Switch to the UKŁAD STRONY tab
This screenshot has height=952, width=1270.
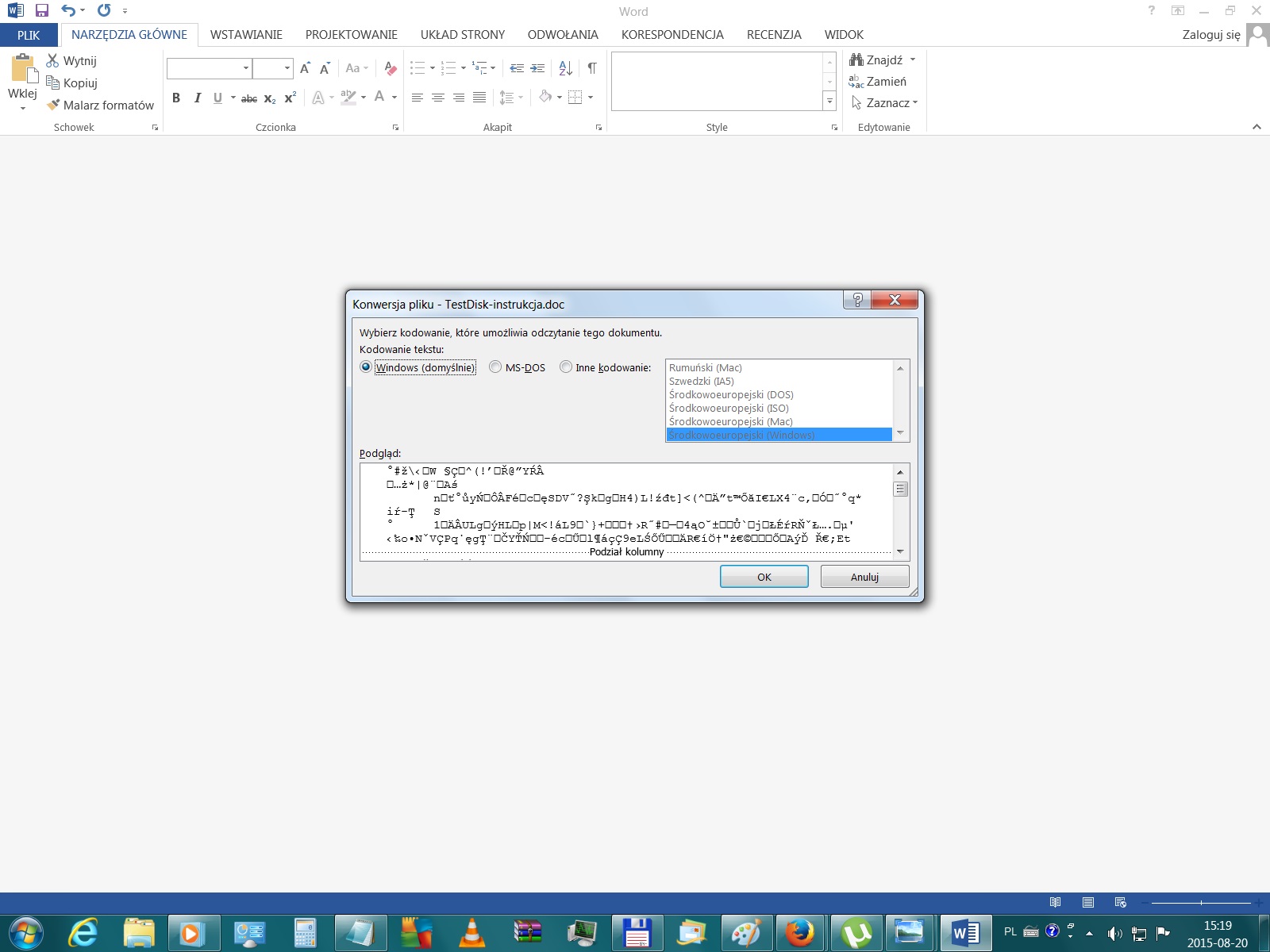(x=463, y=35)
